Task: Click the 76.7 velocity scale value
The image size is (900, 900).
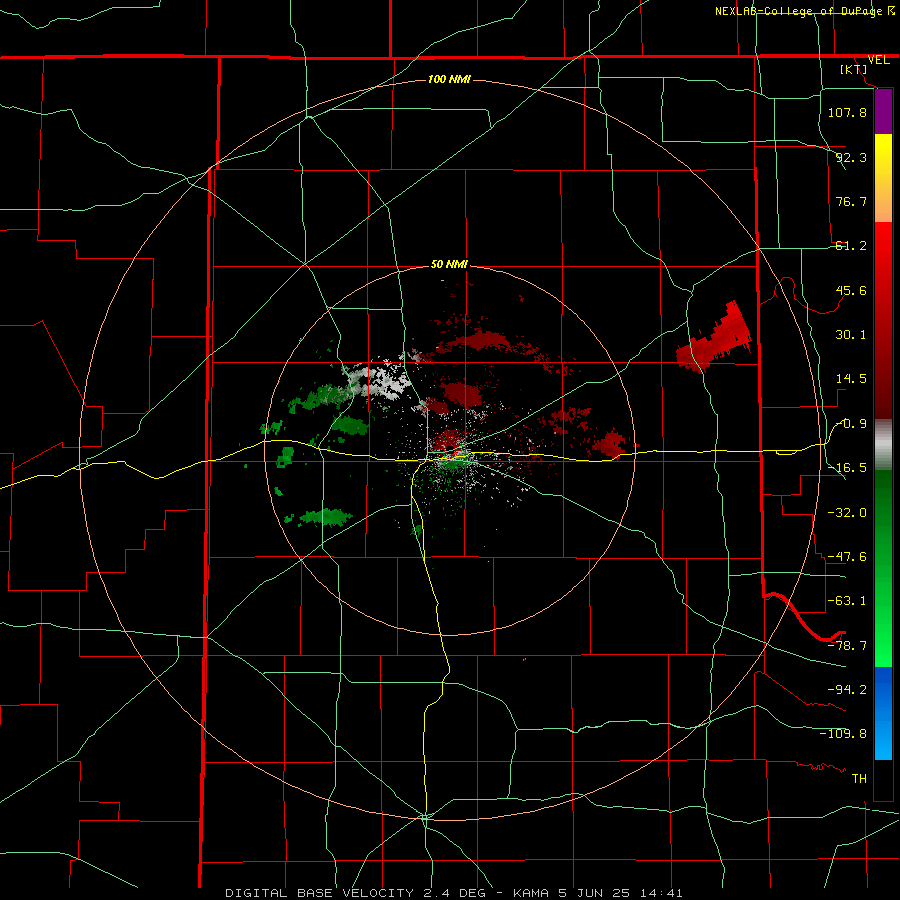Action: [851, 201]
